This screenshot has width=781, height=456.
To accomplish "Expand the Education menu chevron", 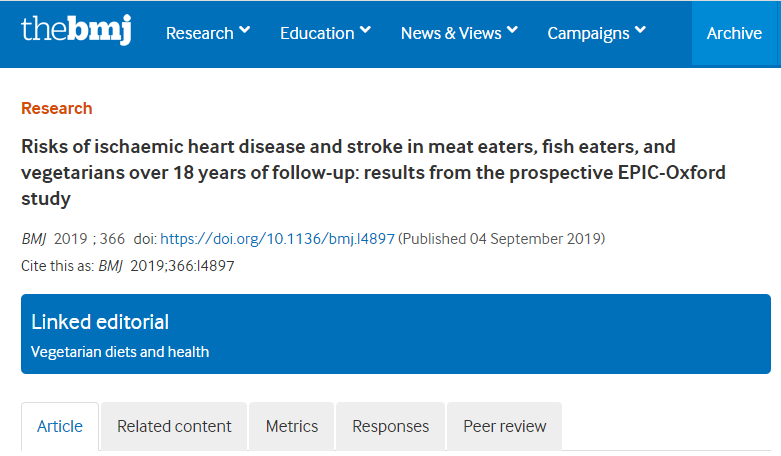I will [365, 30].
